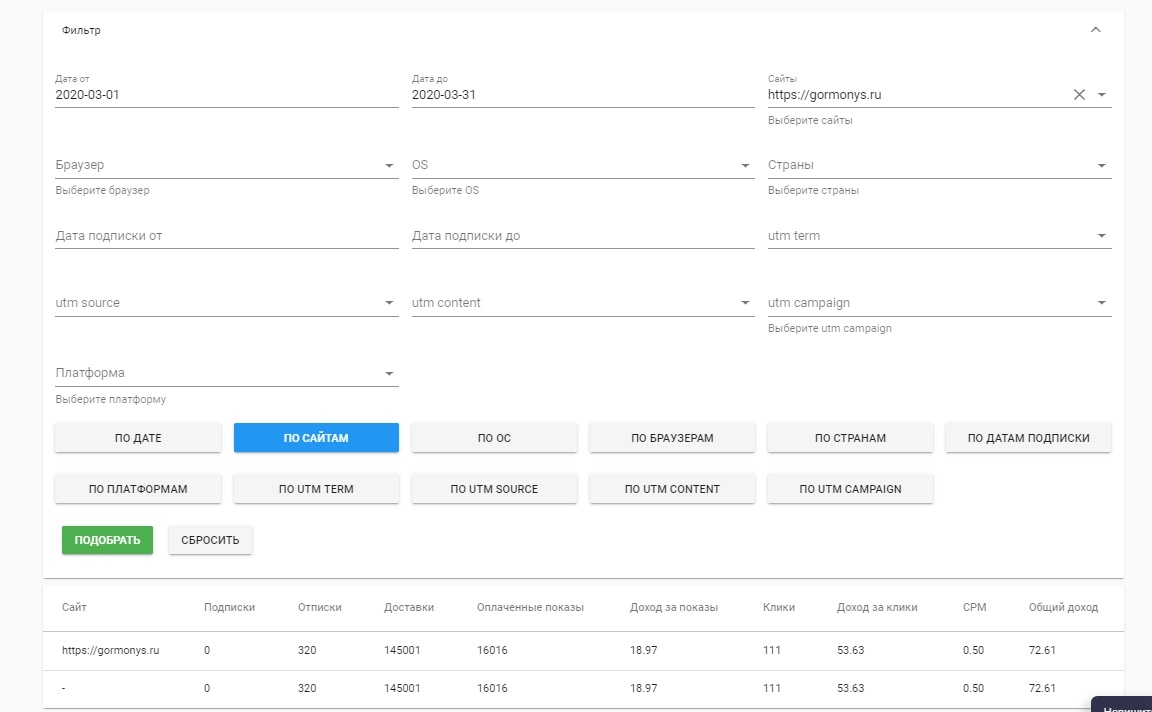Switch grouping to По дате

tap(138, 438)
